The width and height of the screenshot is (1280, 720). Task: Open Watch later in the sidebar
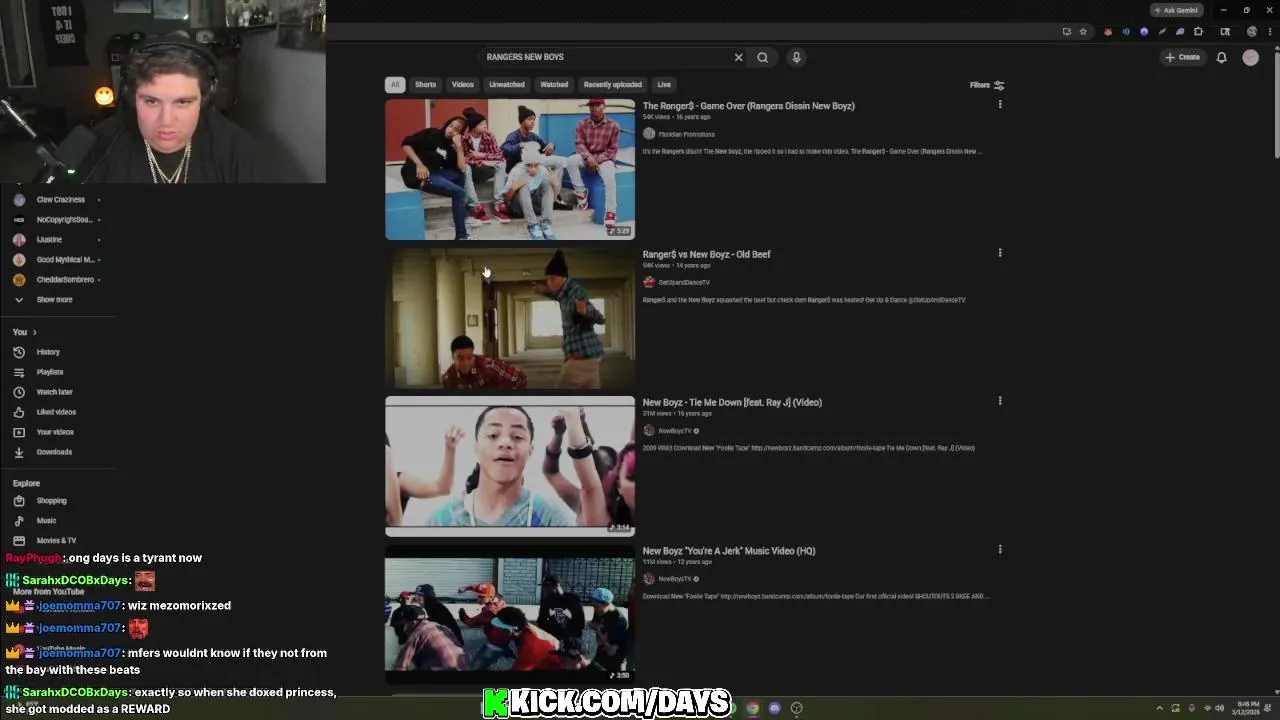[x=54, y=392]
